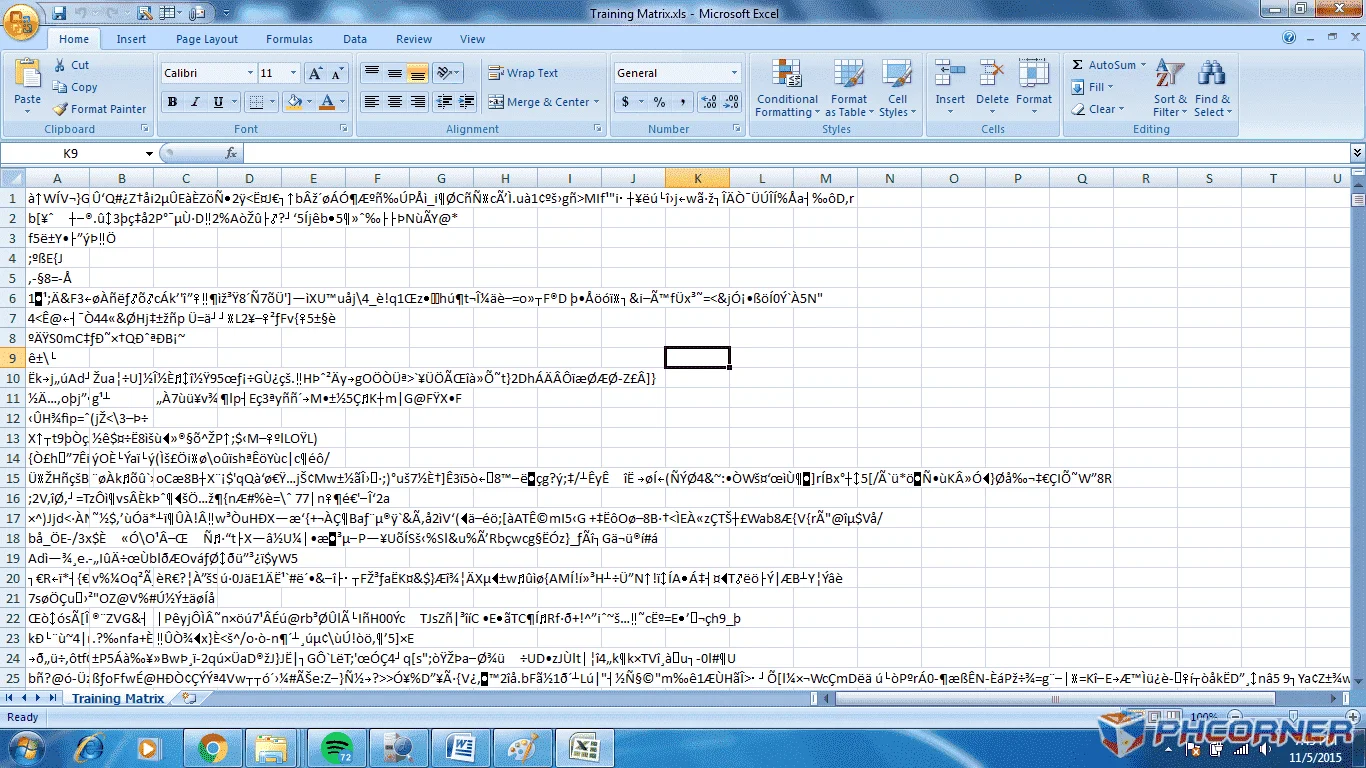1366x768 pixels.
Task: Click the Cut scissors icon
Action: pyautogui.click(x=59, y=65)
